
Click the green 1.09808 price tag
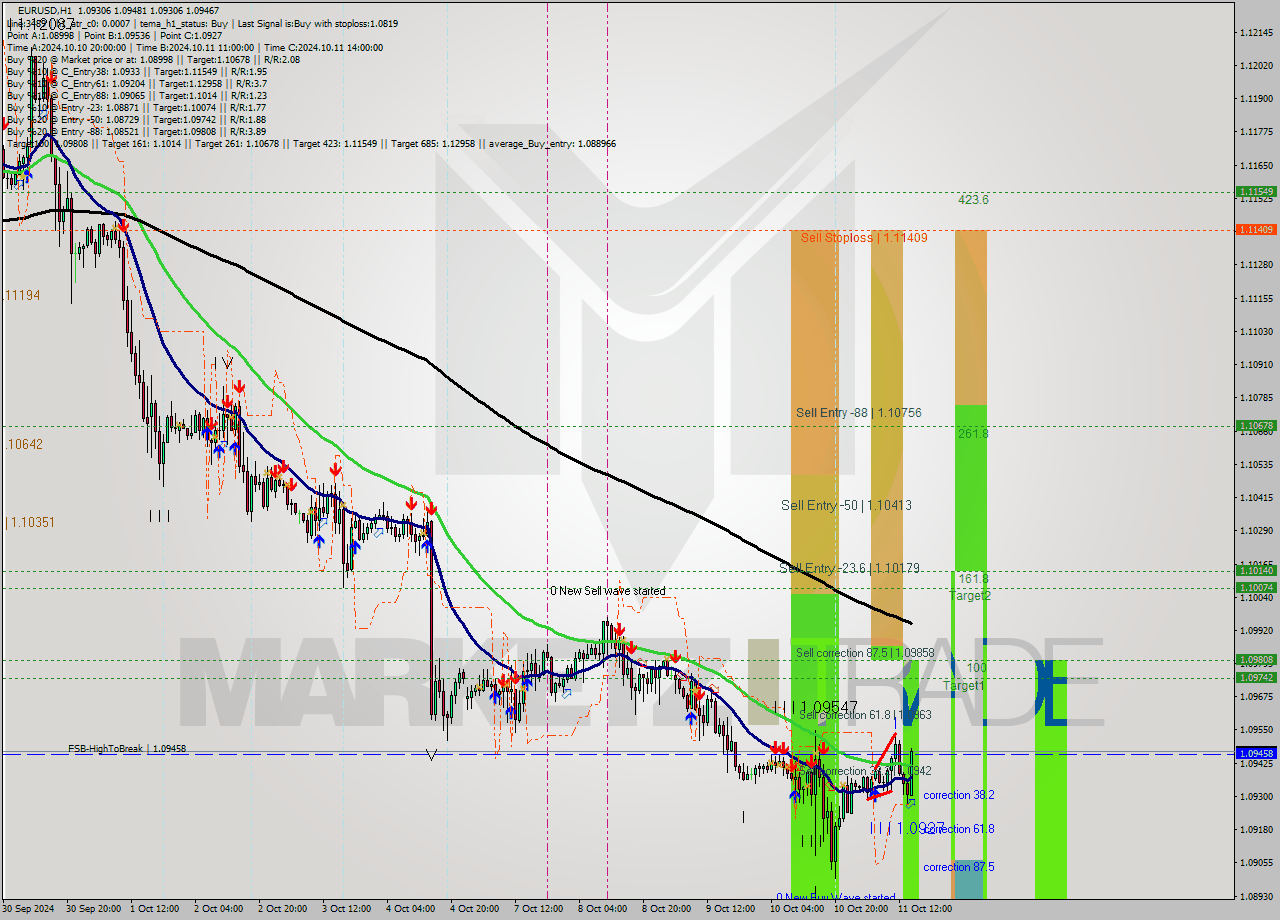[1256, 660]
